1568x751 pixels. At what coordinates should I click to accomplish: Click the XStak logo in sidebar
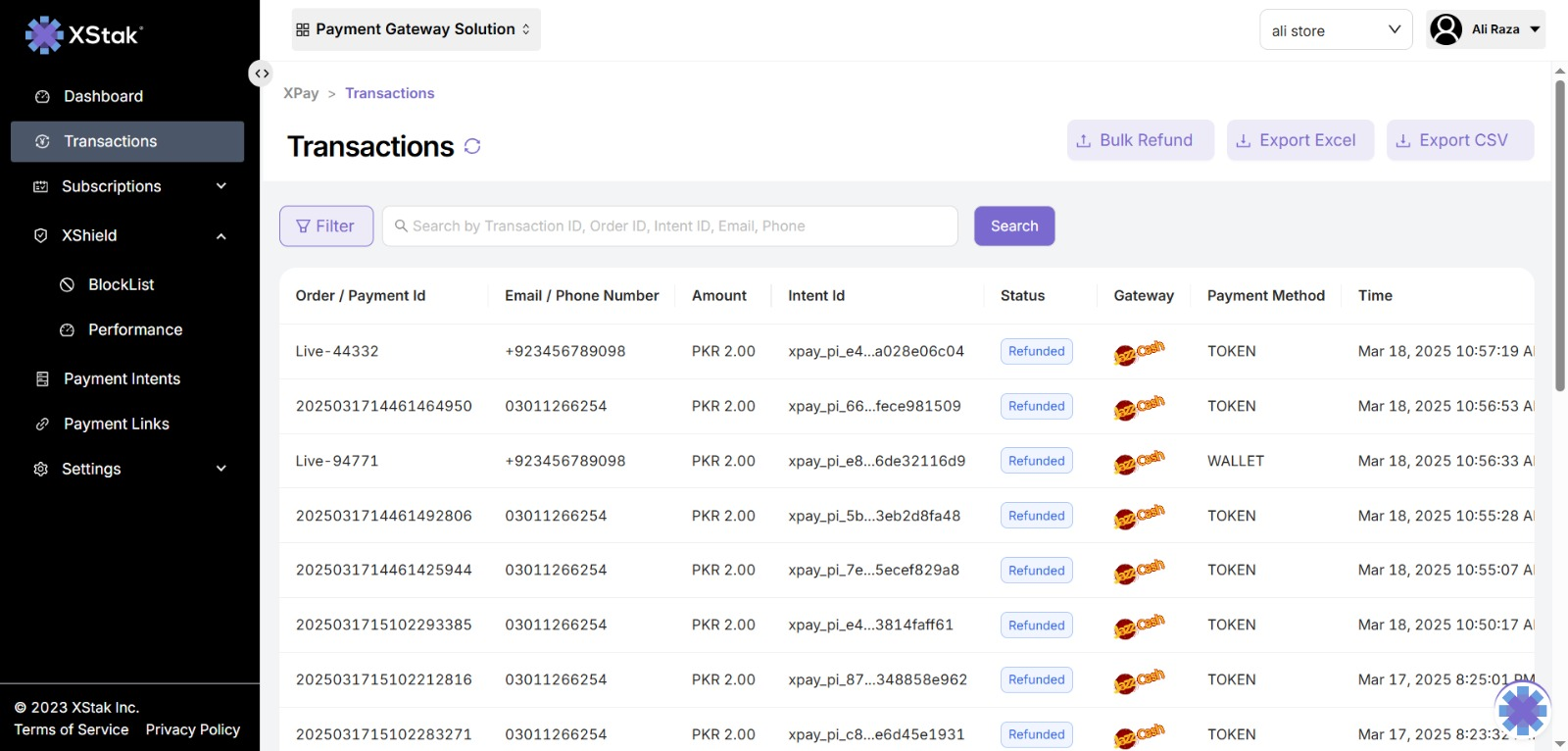(83, 35)
